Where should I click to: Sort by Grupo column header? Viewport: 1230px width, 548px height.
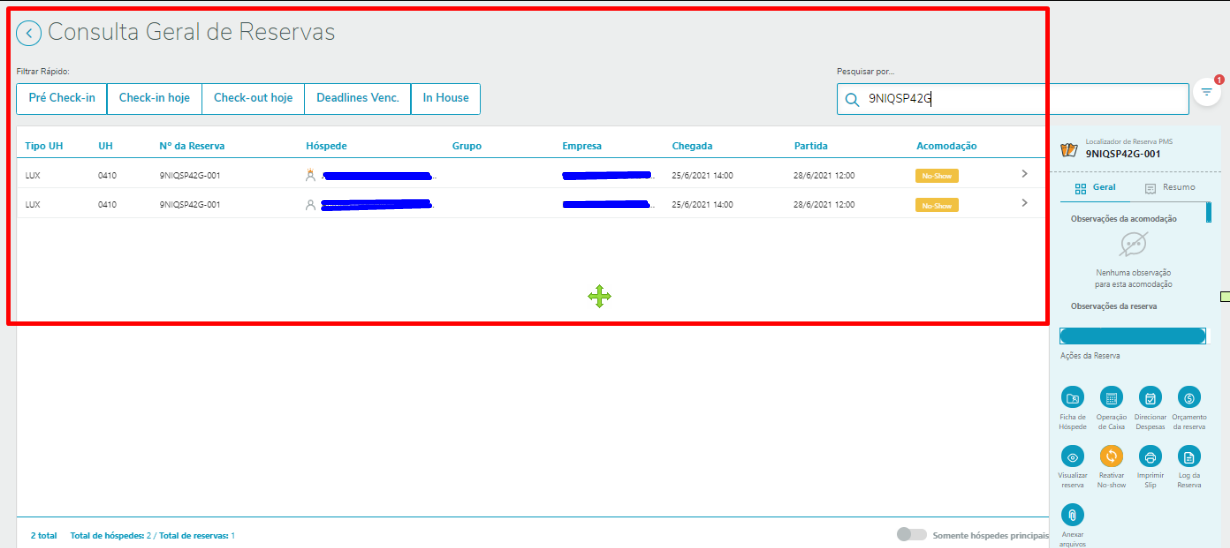coord(466,146)
